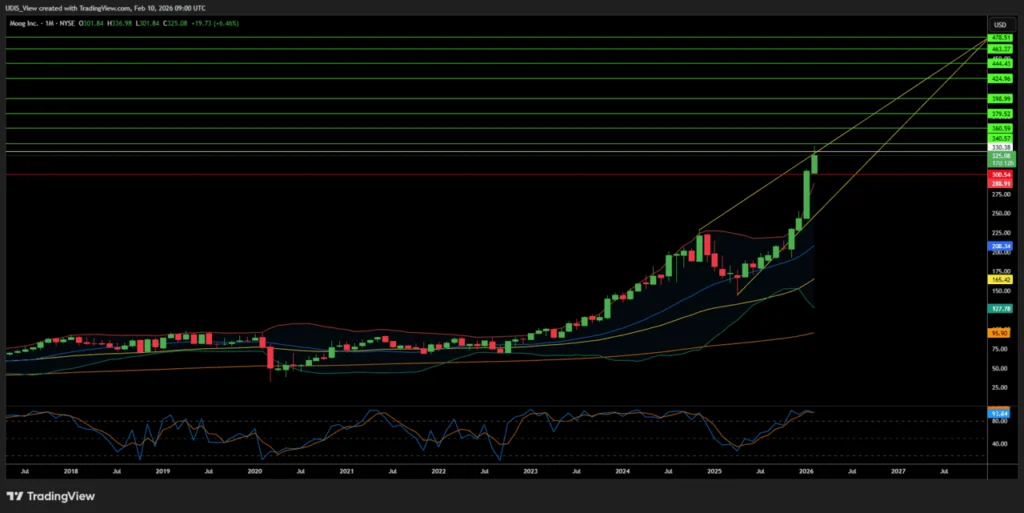This screenshot has width=1024, height=513.
Task: Click the 2018 label on time axis
Action: click(x=71, y=471)
